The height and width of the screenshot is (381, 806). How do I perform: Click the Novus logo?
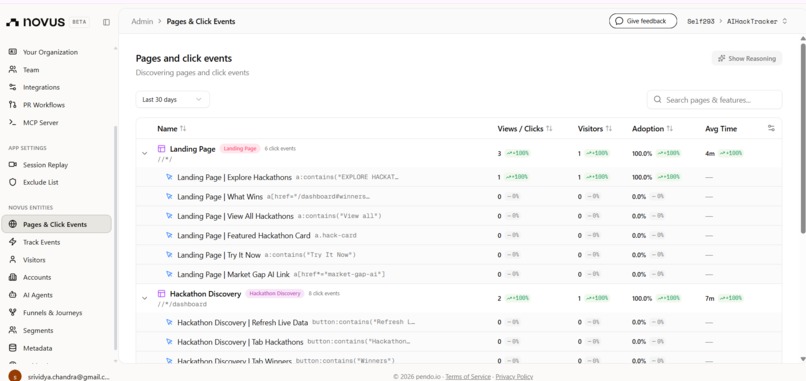(x=35, y=22)
